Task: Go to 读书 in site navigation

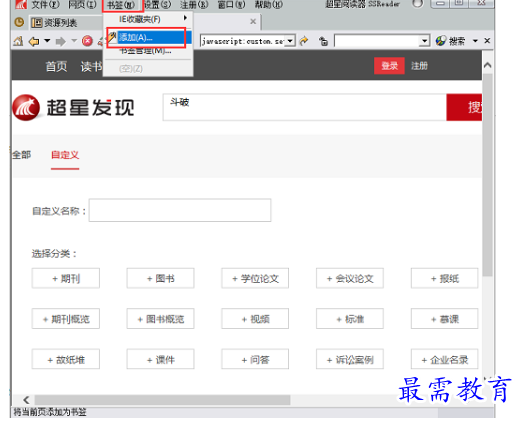Action: pyautogui.click(x=91, y=66)
